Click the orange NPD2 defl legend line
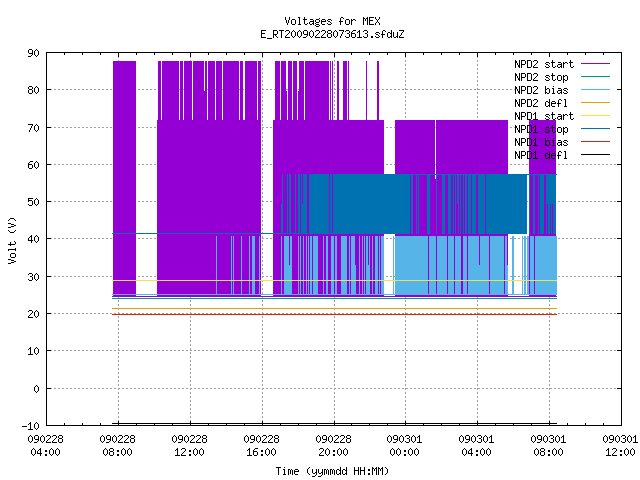 596,102
